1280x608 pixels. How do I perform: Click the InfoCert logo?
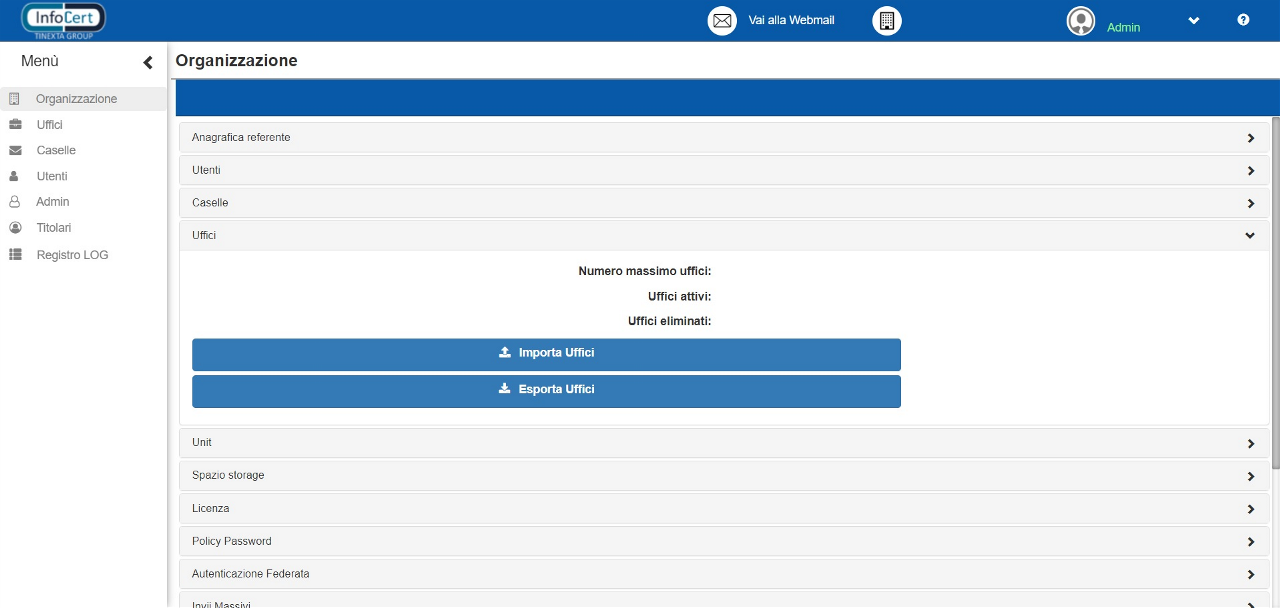(63, 20)
